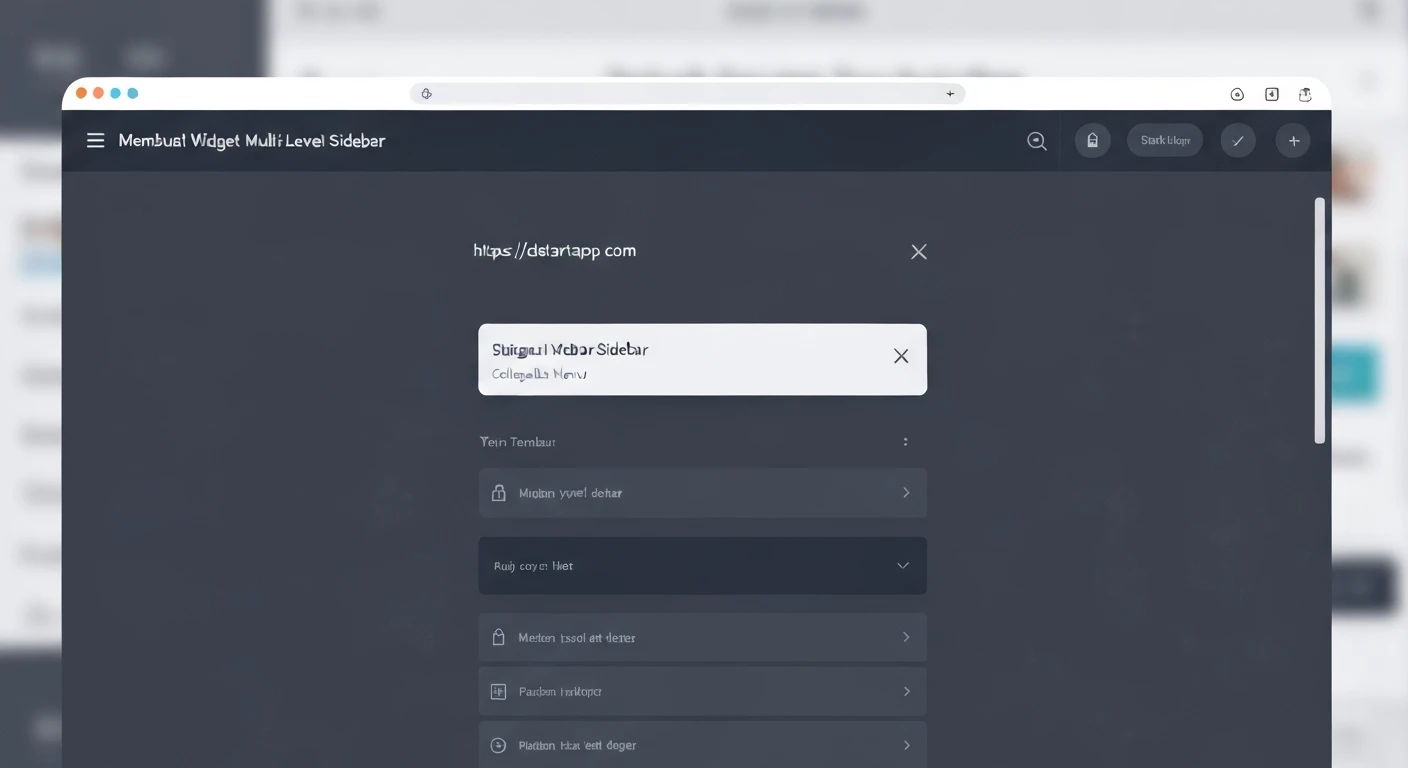Click the pill-shaped 'Stark' button in header
Screen dimensions: 1408x768
pos(1165,141)
